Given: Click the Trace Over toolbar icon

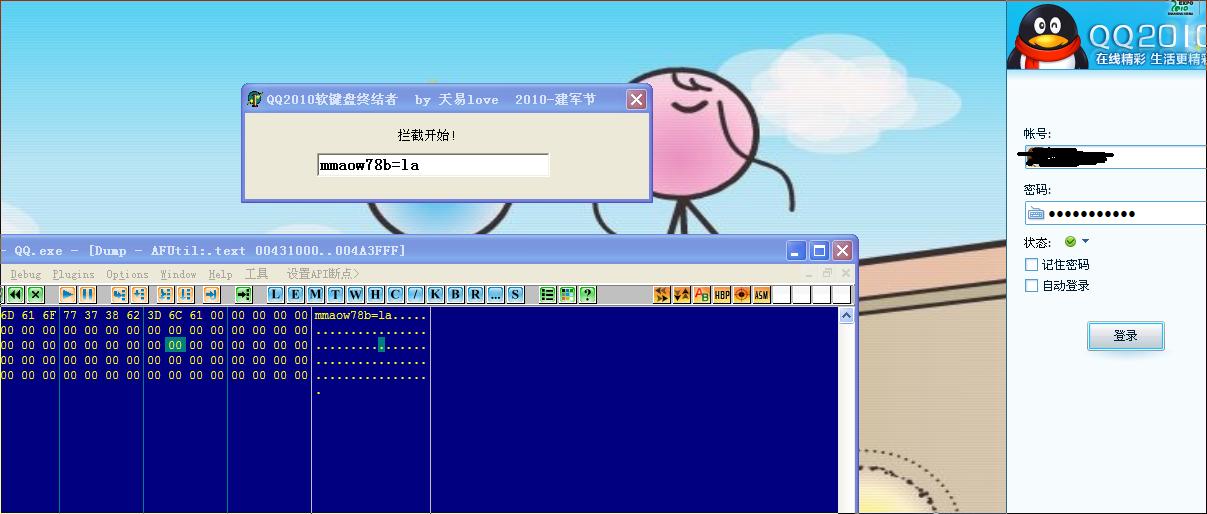Looking at the screenshot, I should coord(185,294).
